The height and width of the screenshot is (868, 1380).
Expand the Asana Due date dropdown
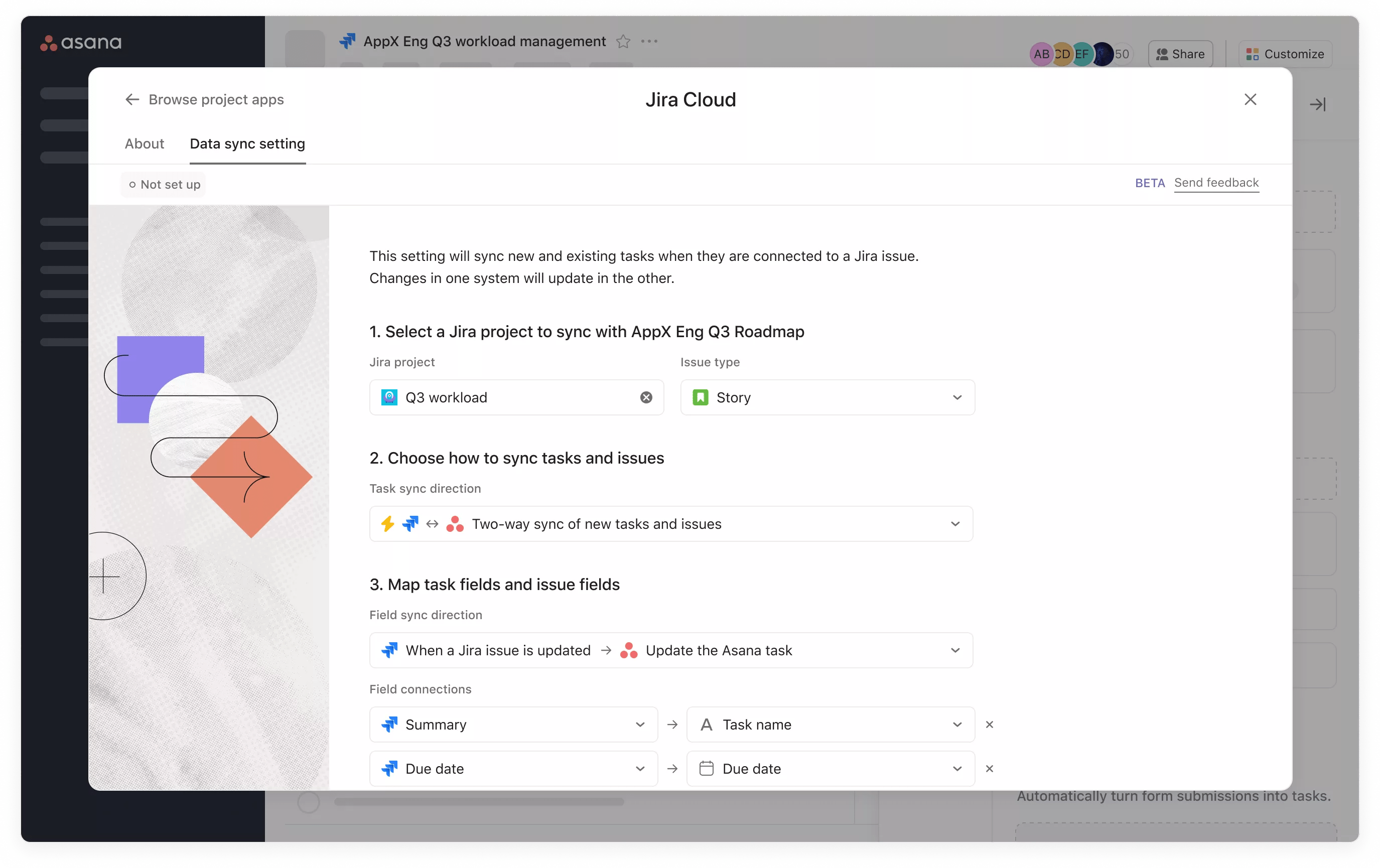point(831,769)
